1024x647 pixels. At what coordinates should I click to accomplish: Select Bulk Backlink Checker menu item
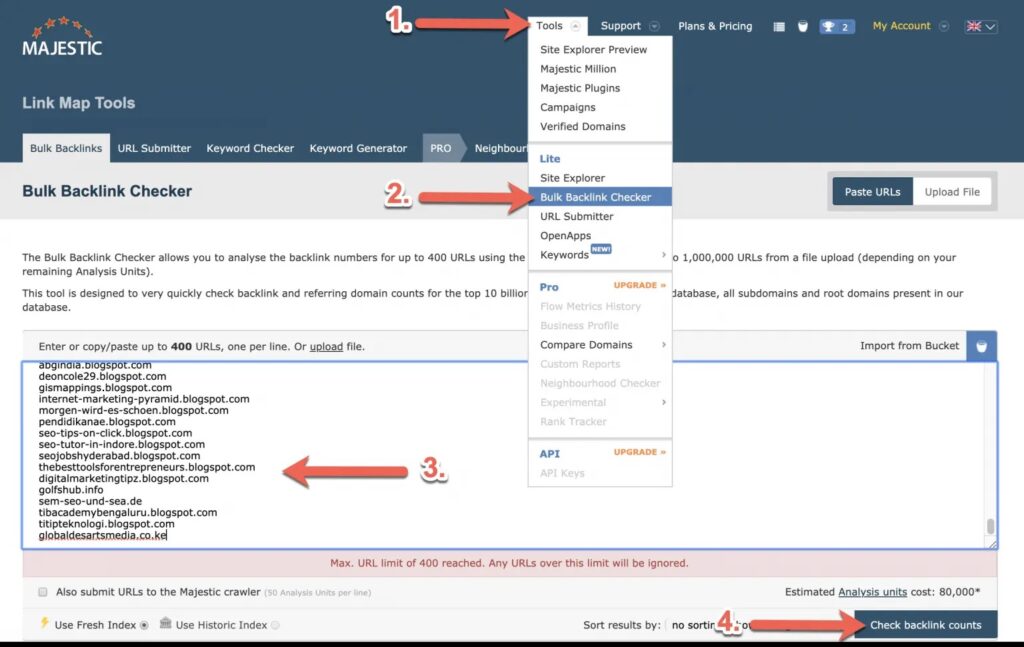[600, 197]
